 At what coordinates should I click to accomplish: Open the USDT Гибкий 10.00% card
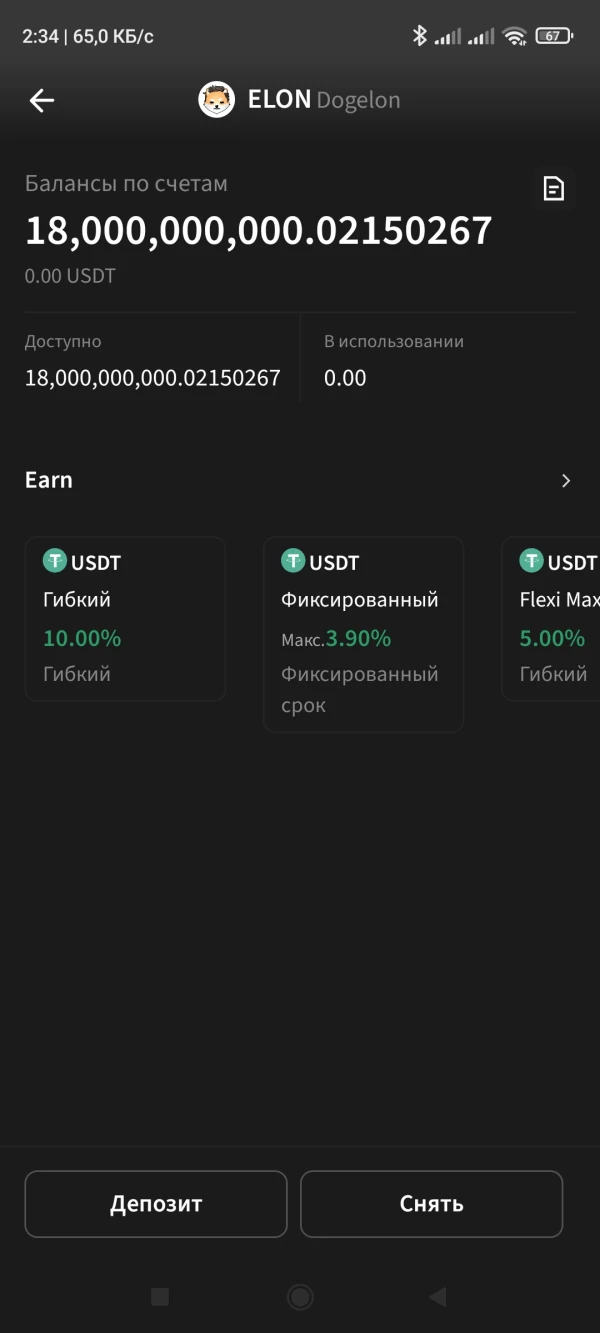point(125,619)
